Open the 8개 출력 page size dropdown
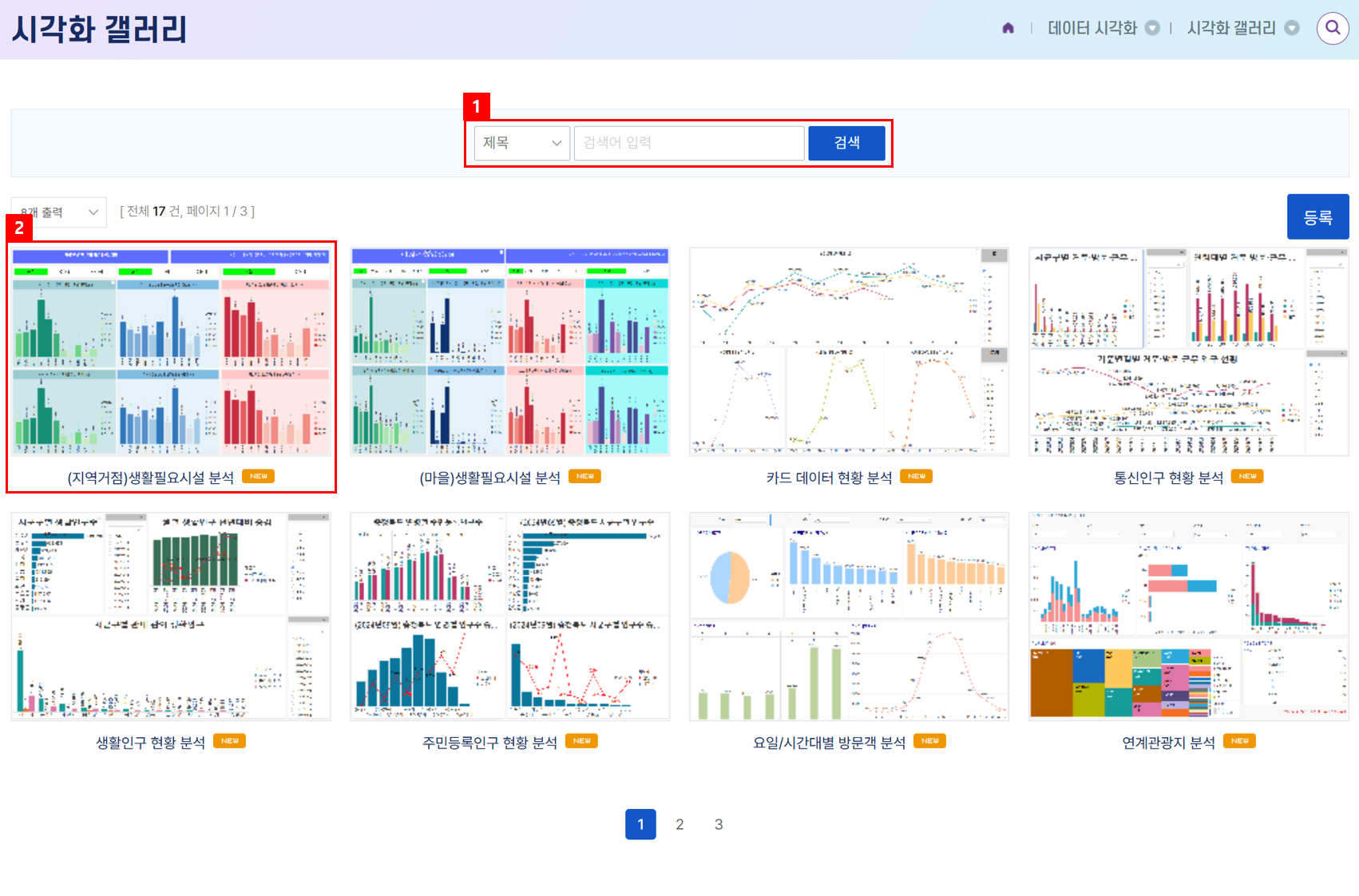This screenshot has height=896, width=1359. click(59, 212)
